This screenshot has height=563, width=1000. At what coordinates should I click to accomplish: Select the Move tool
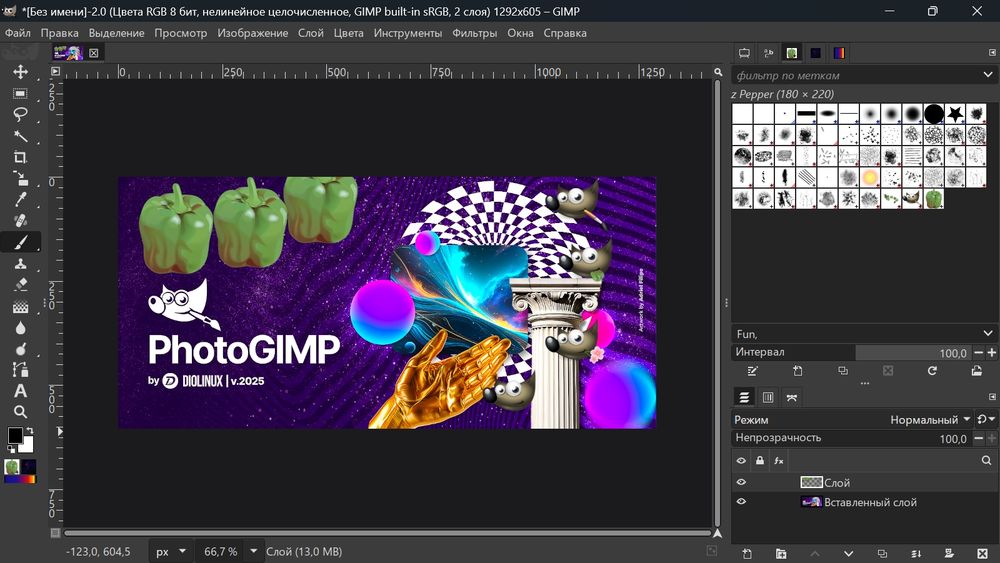20,71
